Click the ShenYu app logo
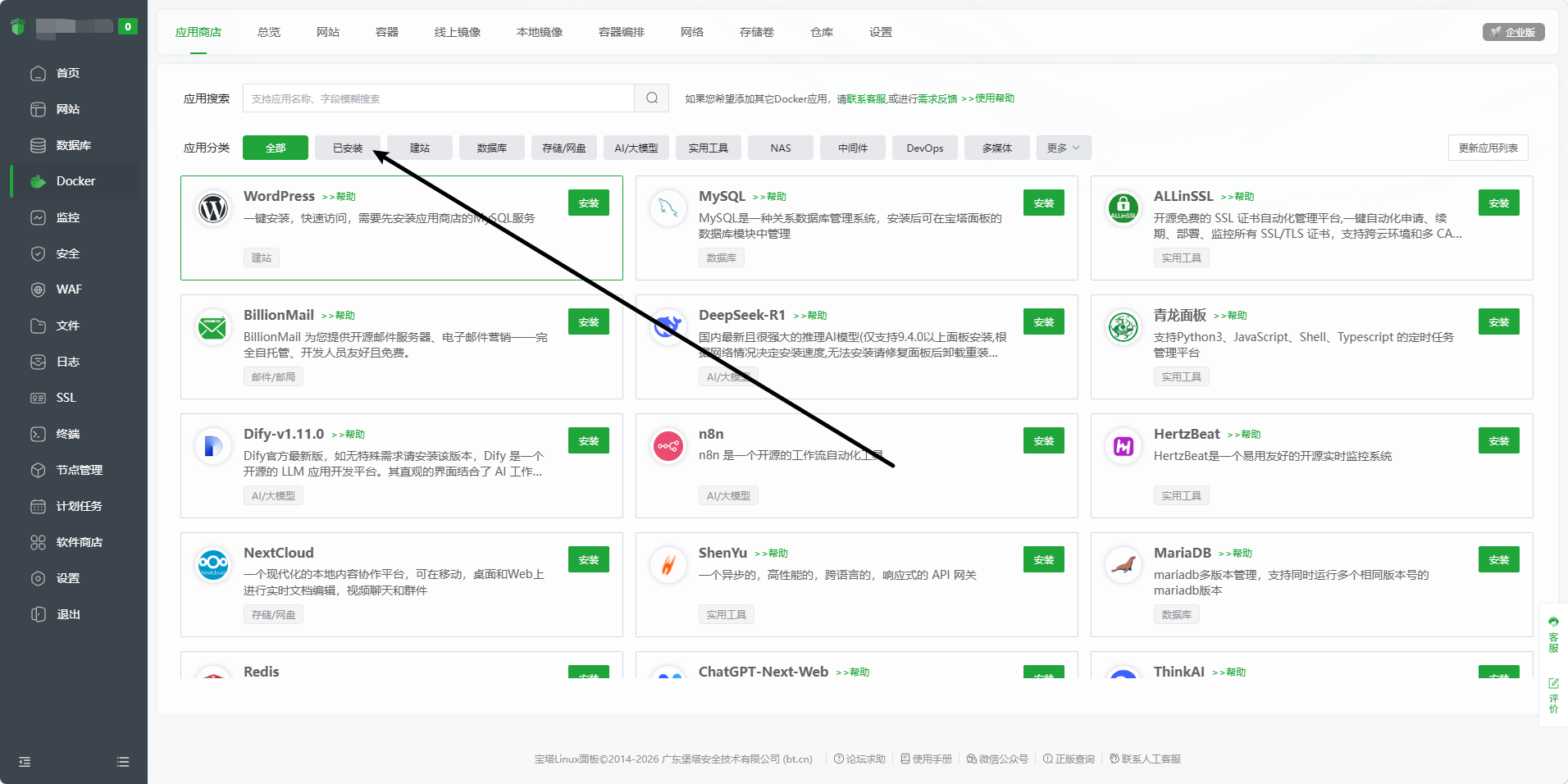 tap(668, 565)
